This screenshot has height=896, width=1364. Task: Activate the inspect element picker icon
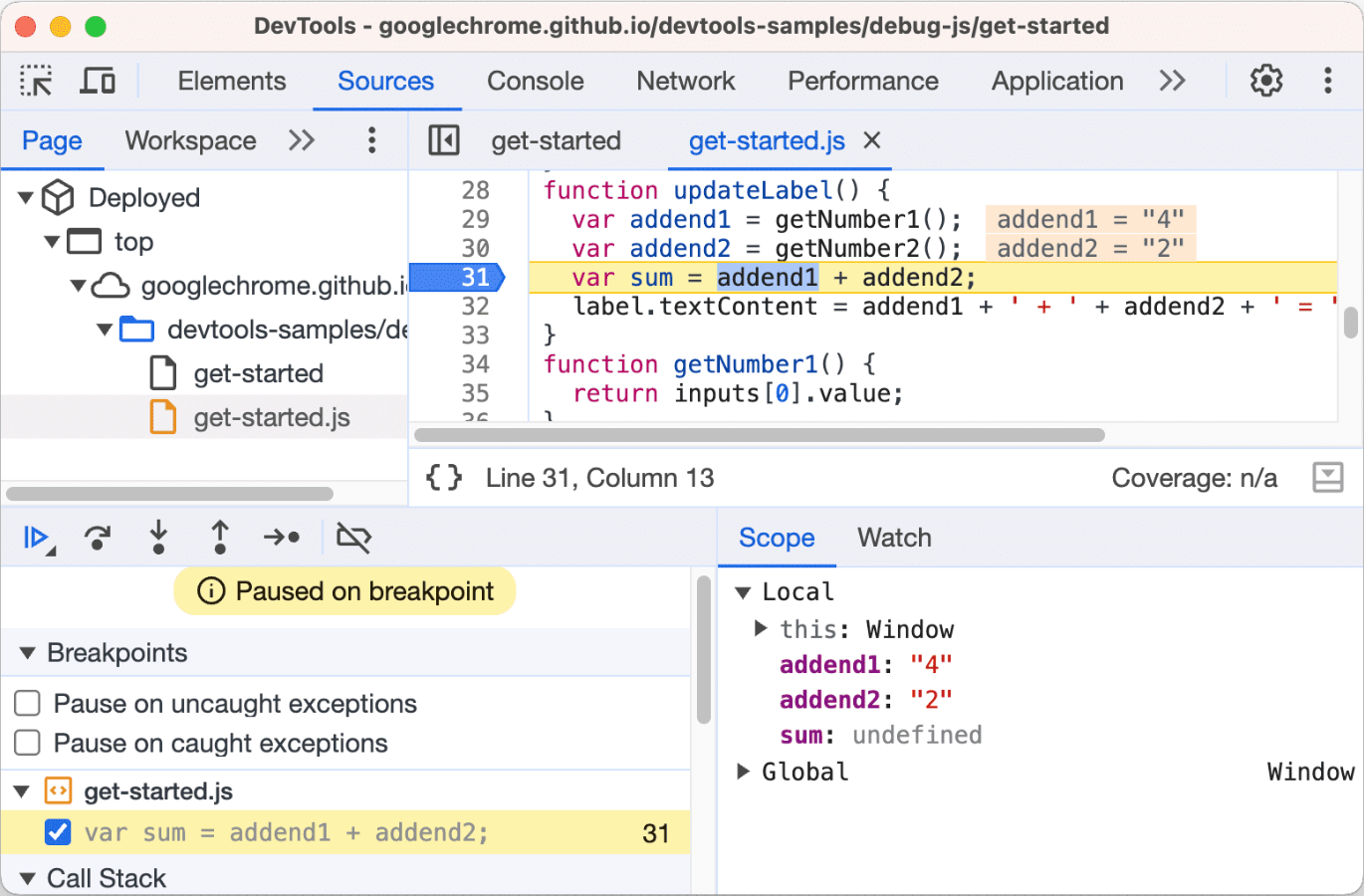[x=37, y=81]
